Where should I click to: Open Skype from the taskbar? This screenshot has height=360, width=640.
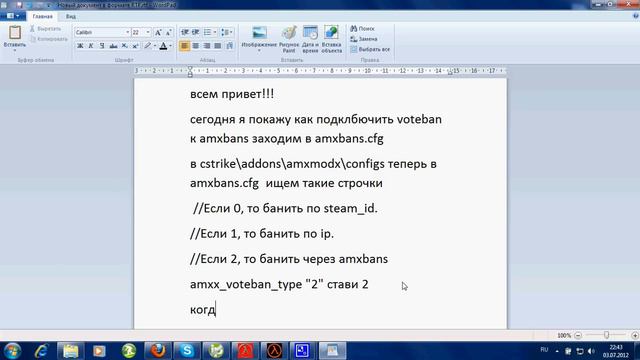[x=187, y=351]
